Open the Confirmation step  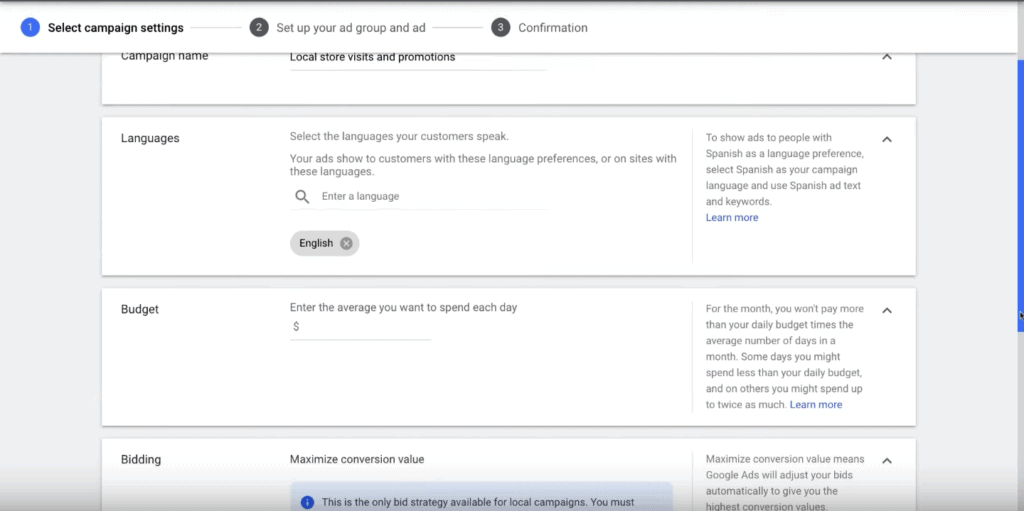(552, 27)
